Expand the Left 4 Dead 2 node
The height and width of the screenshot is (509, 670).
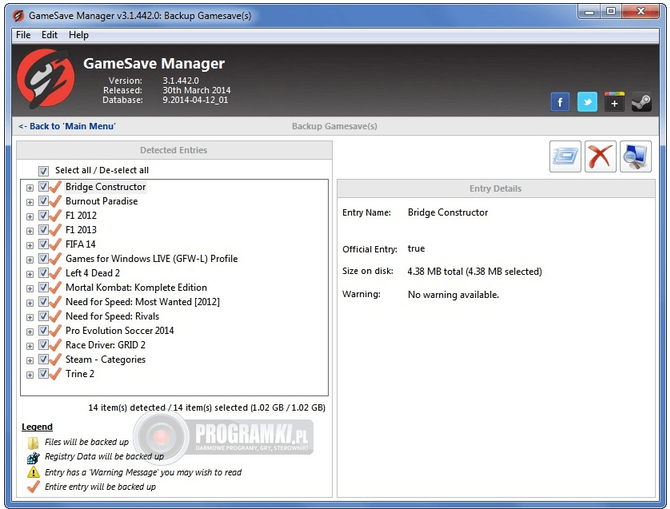click(x=29, y=274)
